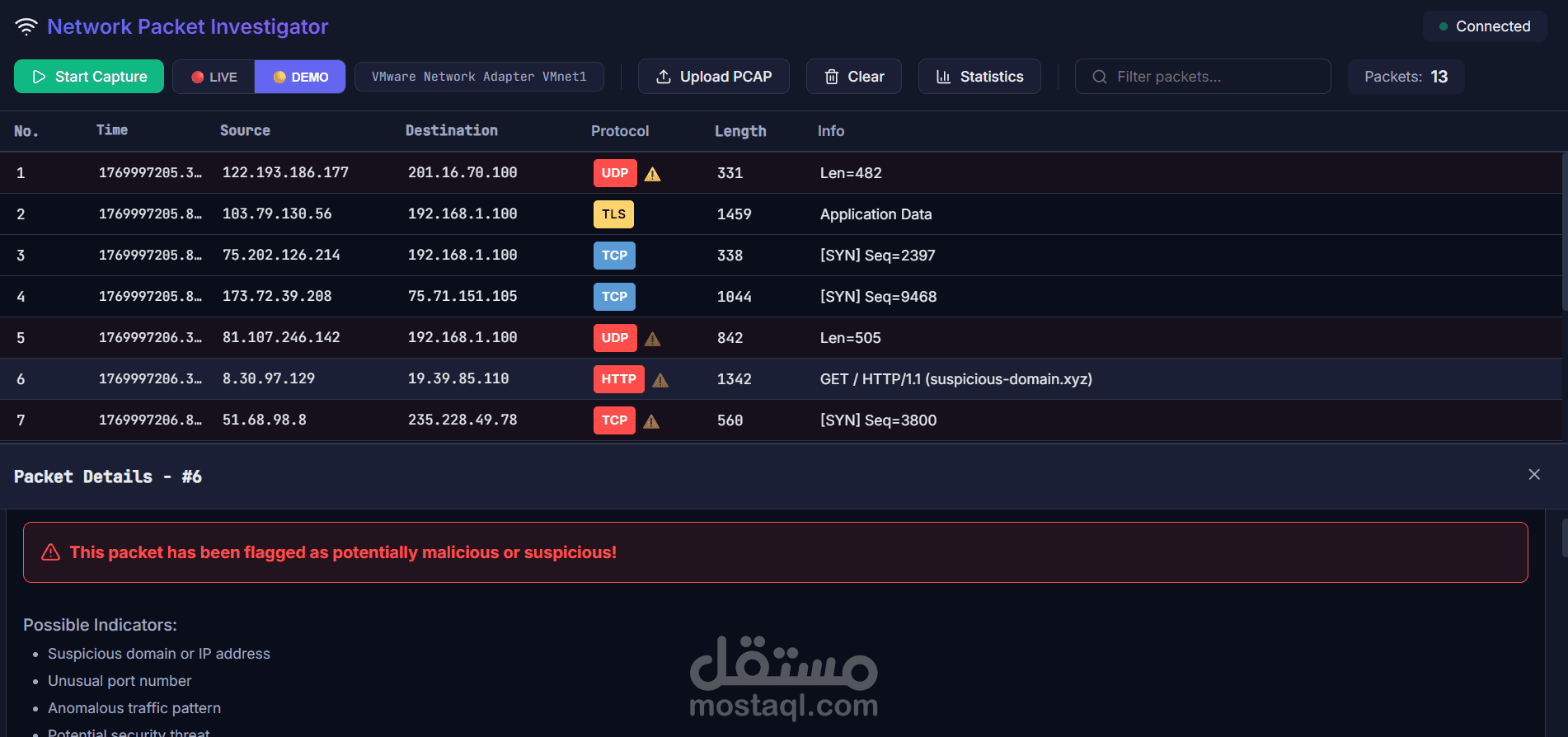Click the Length column header

click(x=740, y=131)
